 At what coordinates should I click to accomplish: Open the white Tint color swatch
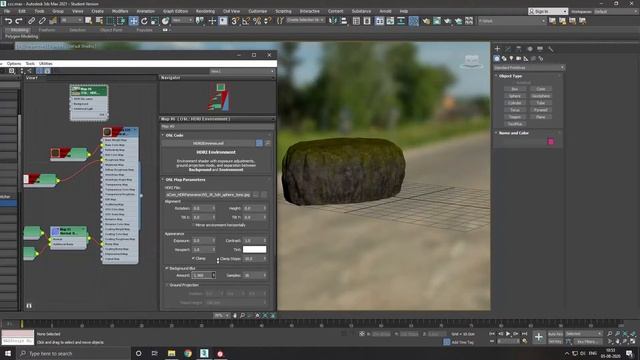pyautogui.click(x=254, y=249)
